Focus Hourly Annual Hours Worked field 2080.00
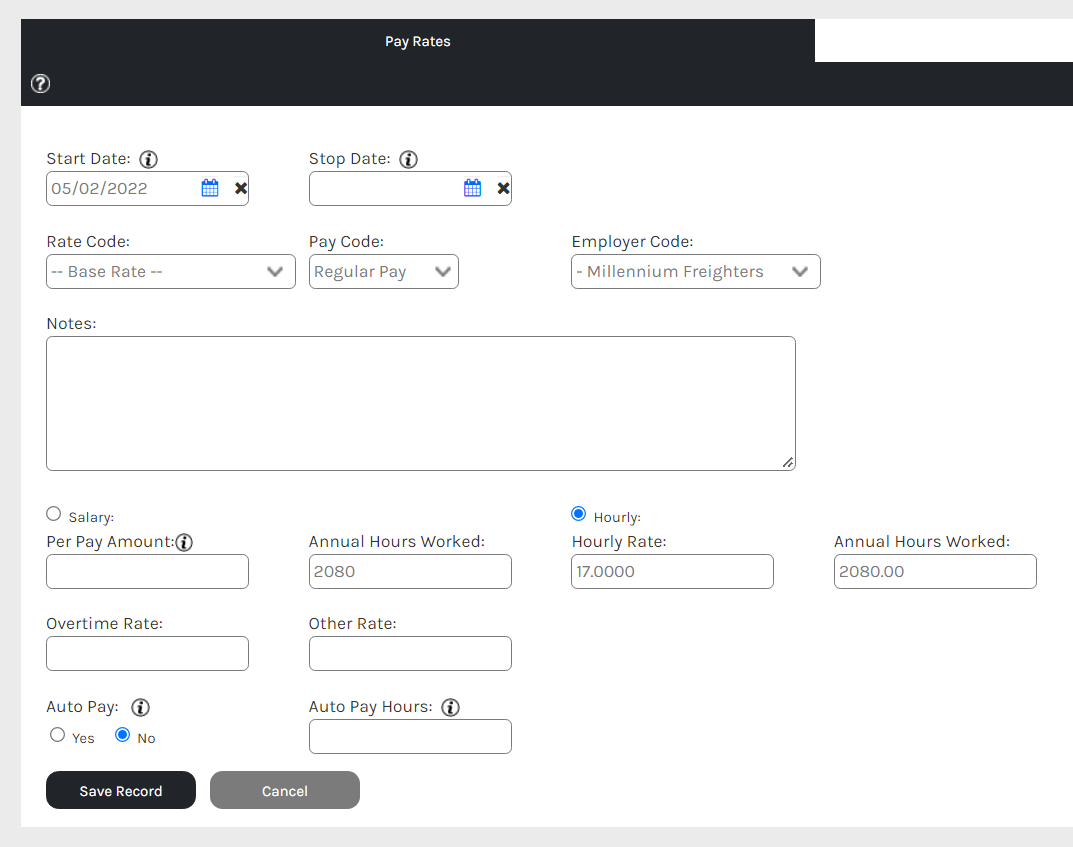 [935, 571]
